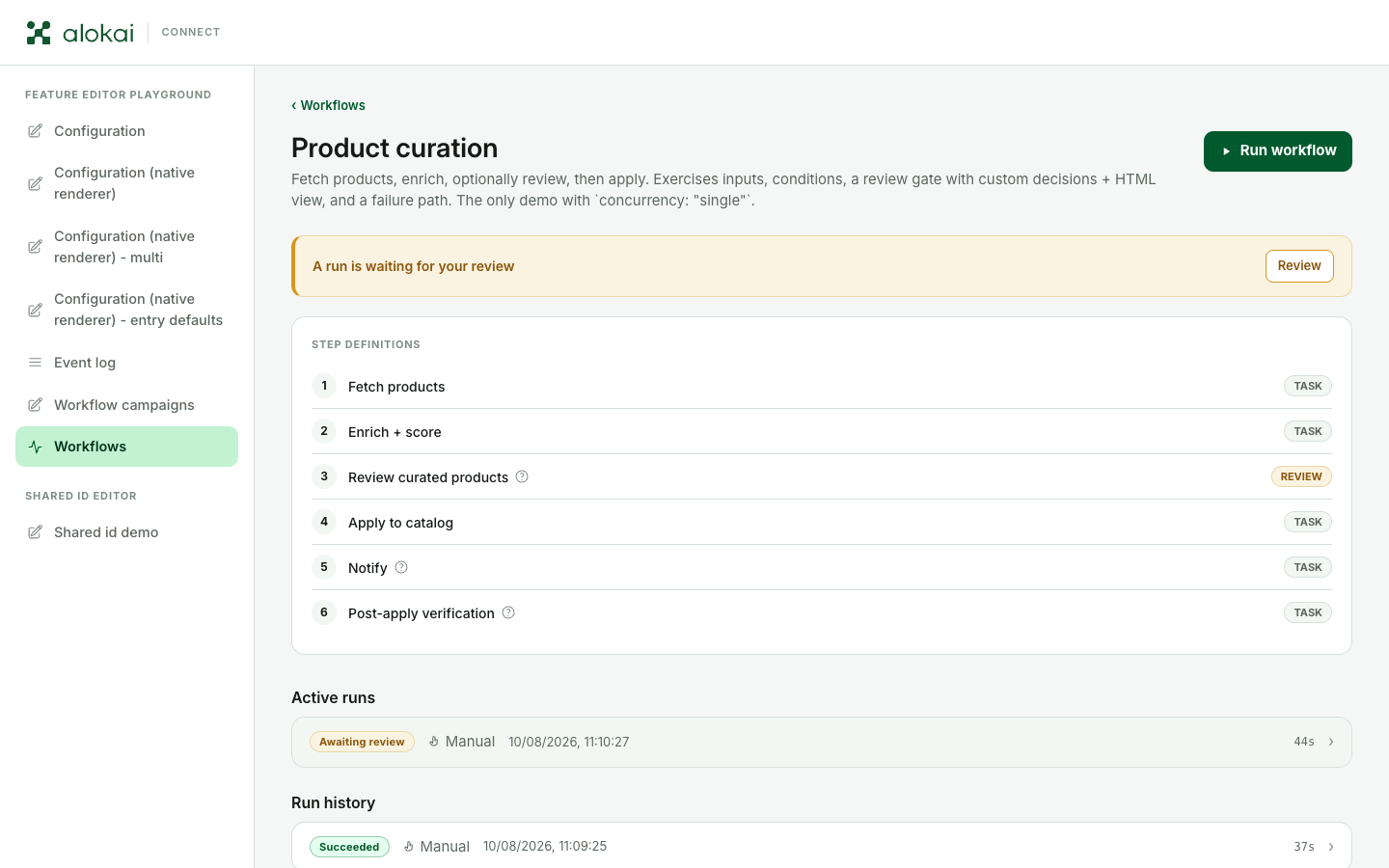This screenshot has height=868, width=1389.
Task: Click the 'A run is waiting for your review' text
Action: point(414,266)
